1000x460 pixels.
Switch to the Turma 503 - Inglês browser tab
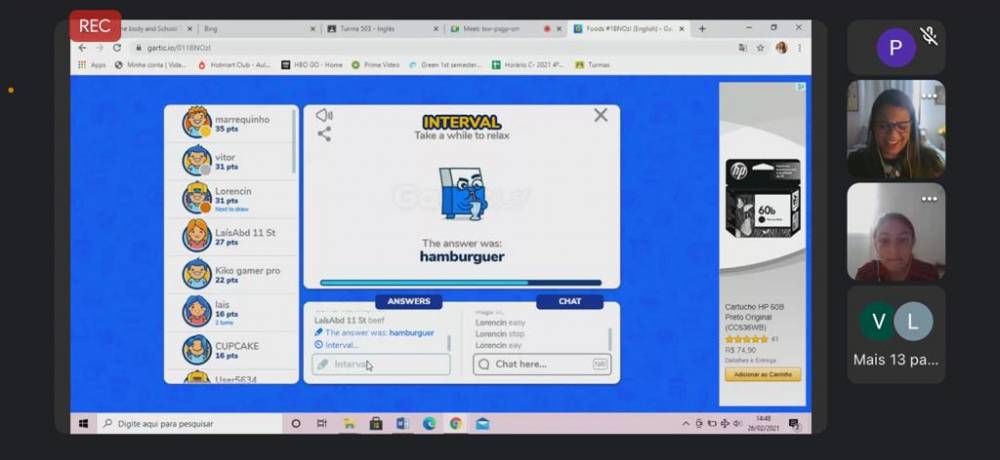tap(382, 29)
